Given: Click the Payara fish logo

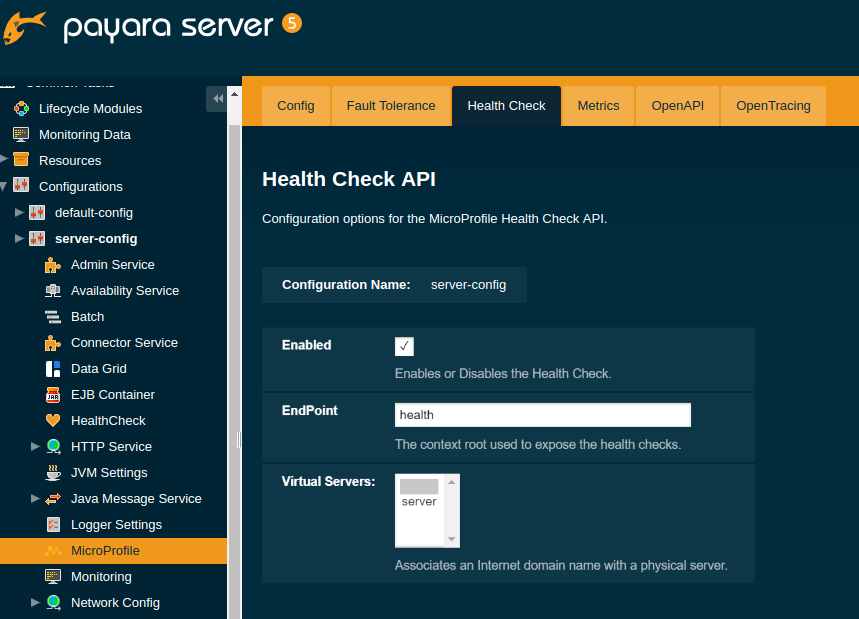Looking at the screenshot, I should point(24,27).
